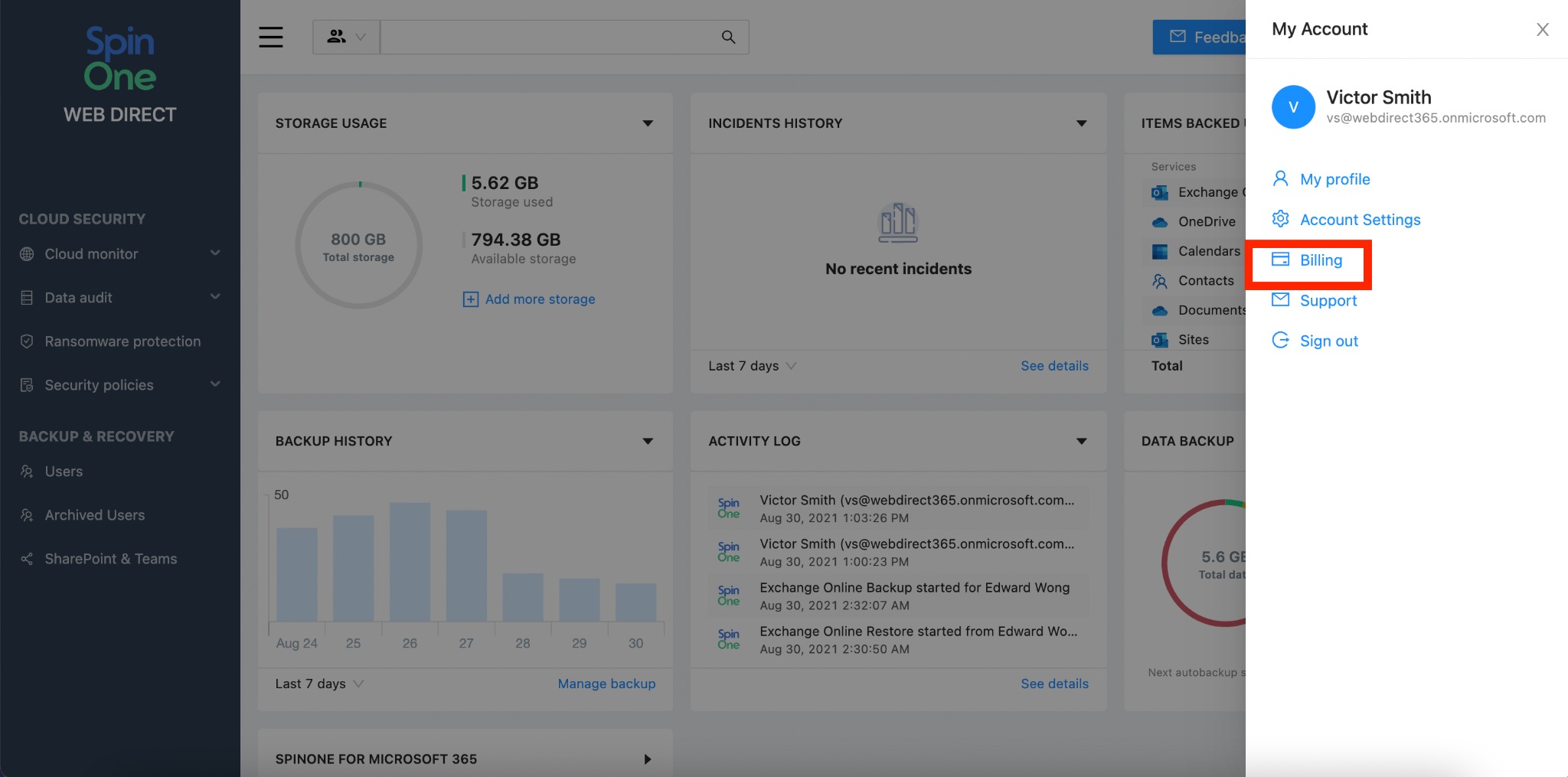Click Victor Smith's avatar circle

pyautogui.click(x=1293, y=107)
